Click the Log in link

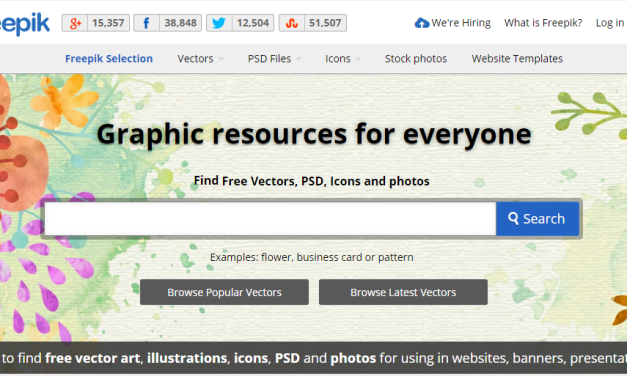[x=609, y=23]
